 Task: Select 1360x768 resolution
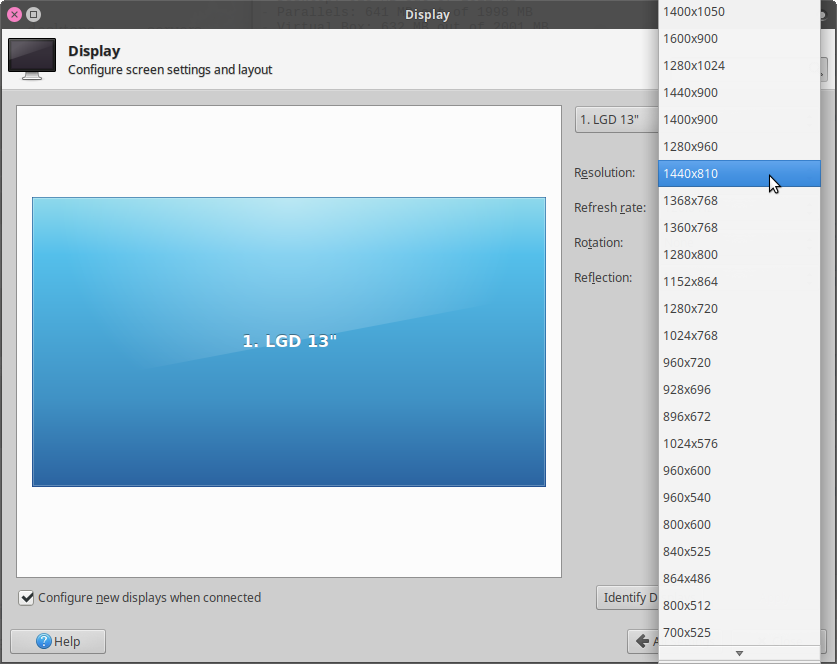tap(739, 228)
